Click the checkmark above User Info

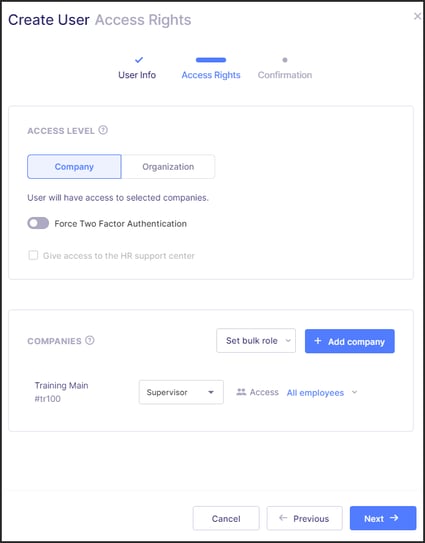pyautogui.click(x=139, y=60)
